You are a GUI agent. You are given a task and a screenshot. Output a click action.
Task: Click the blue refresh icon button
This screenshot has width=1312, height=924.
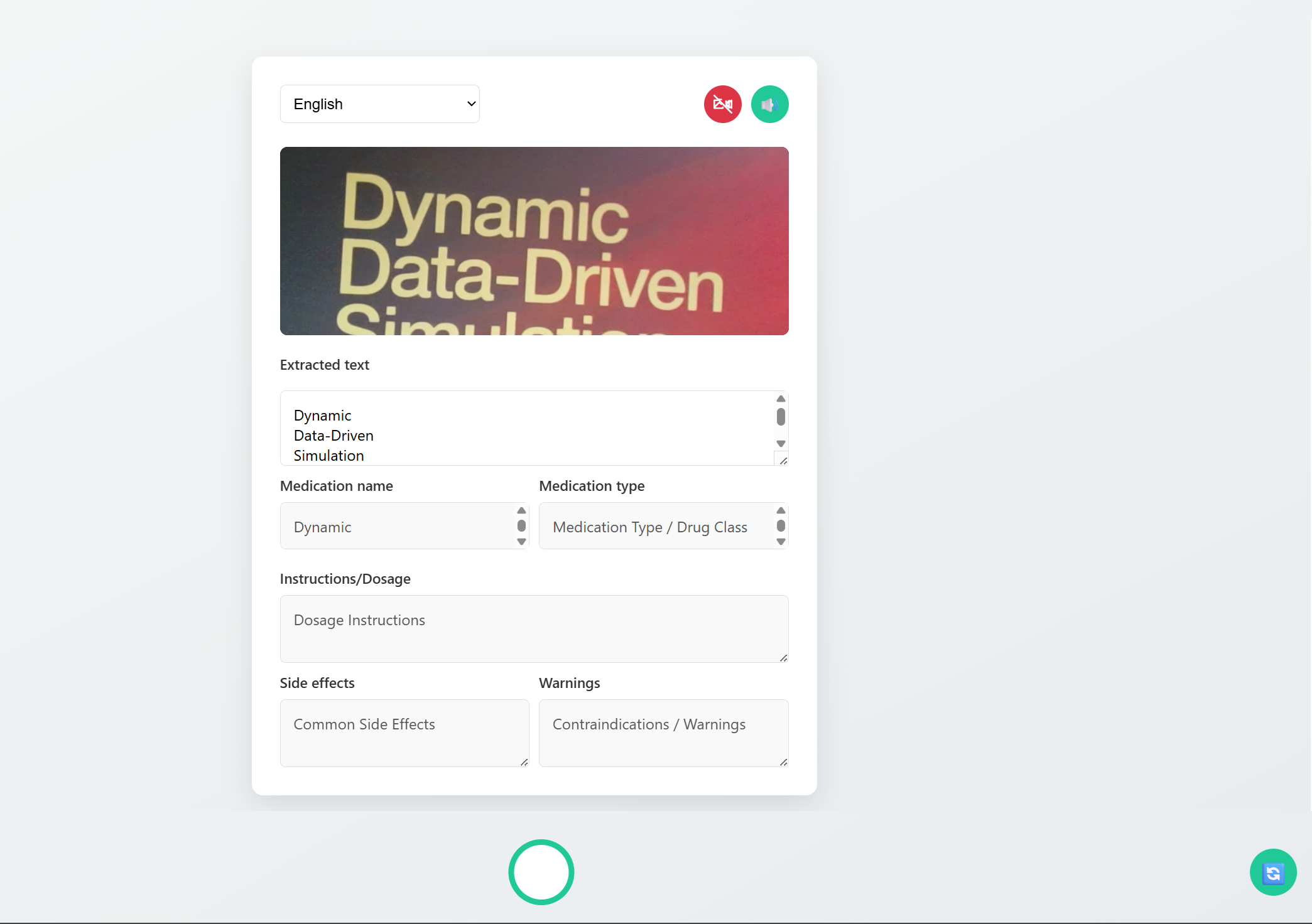point(1272,873)
